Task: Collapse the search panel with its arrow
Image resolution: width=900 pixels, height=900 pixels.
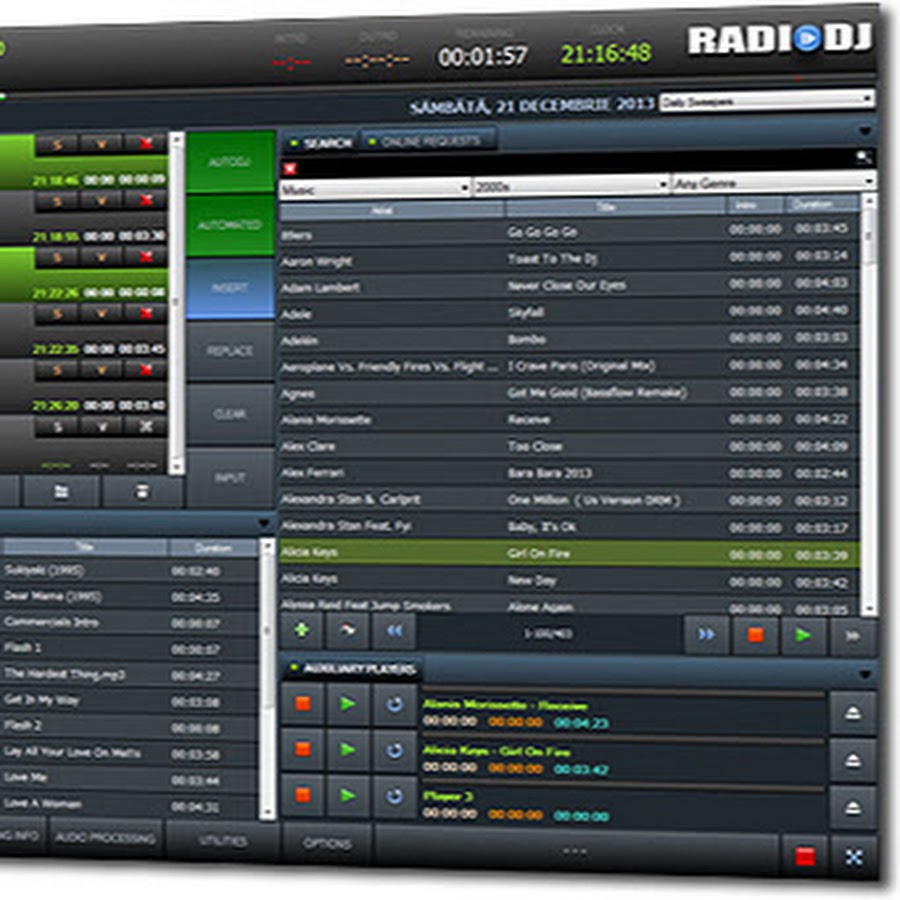Action: click(864, 131)
